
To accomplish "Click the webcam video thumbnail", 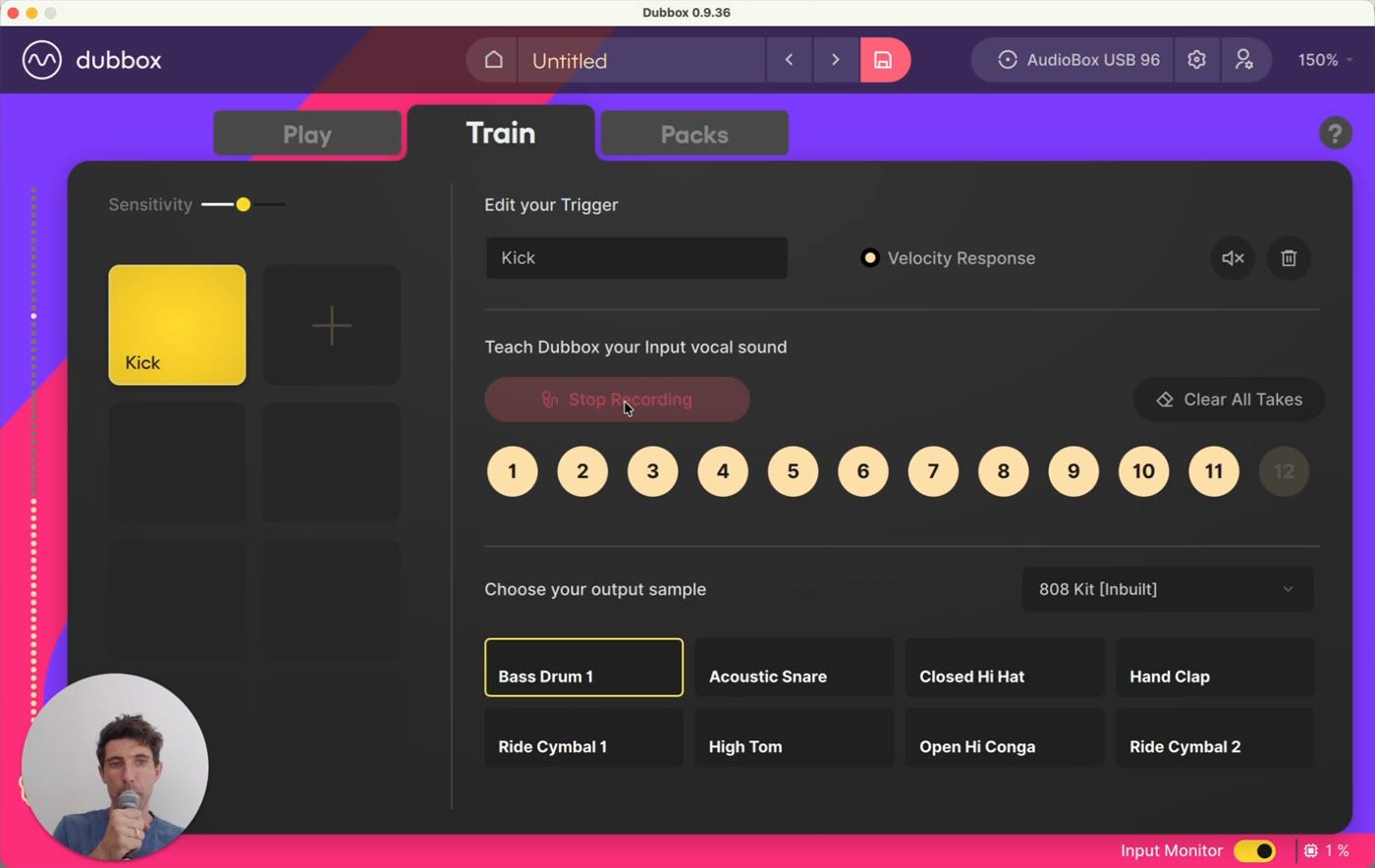I will [115, 767].
